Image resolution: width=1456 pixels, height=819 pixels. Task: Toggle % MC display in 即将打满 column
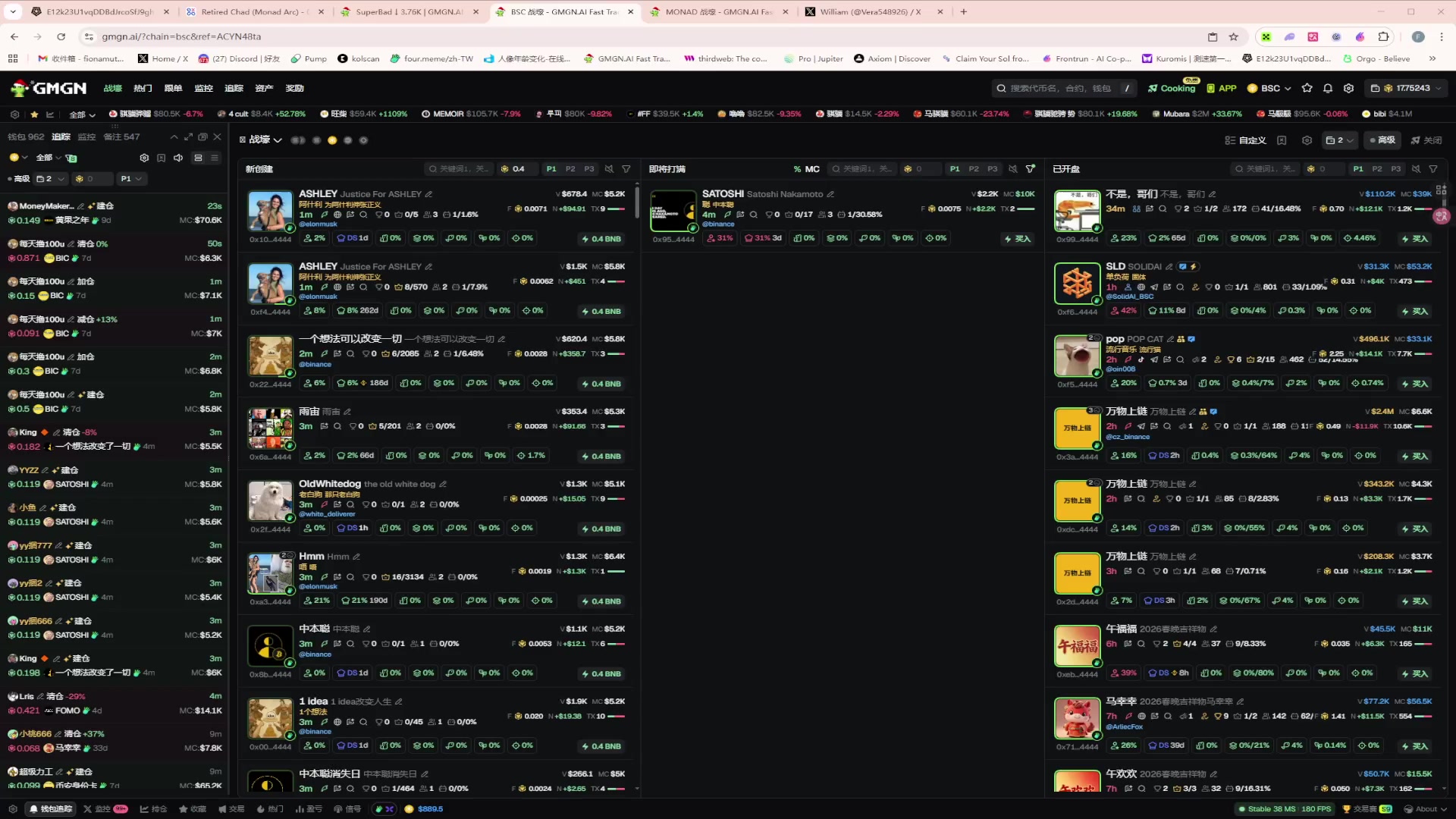click(x=807, y=169)
